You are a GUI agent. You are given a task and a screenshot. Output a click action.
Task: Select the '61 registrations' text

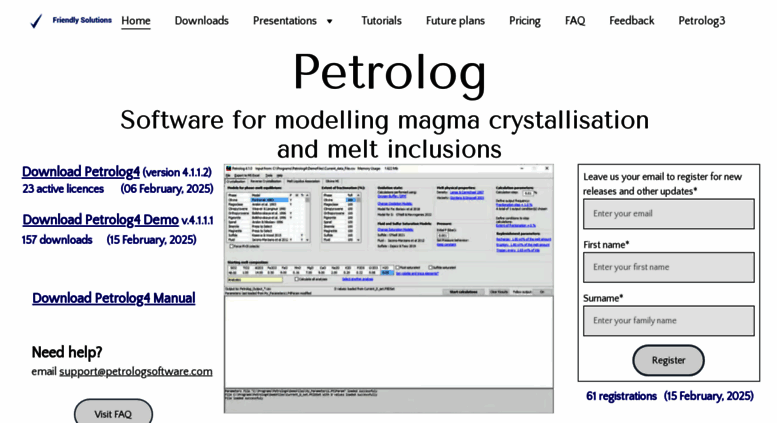621,396
